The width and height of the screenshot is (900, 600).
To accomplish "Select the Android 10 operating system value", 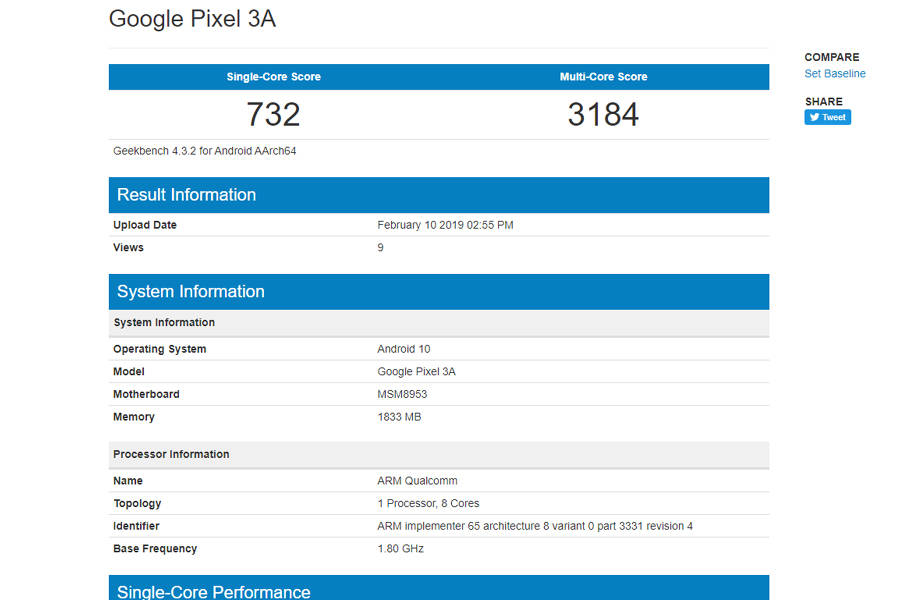I will point(404,348).
